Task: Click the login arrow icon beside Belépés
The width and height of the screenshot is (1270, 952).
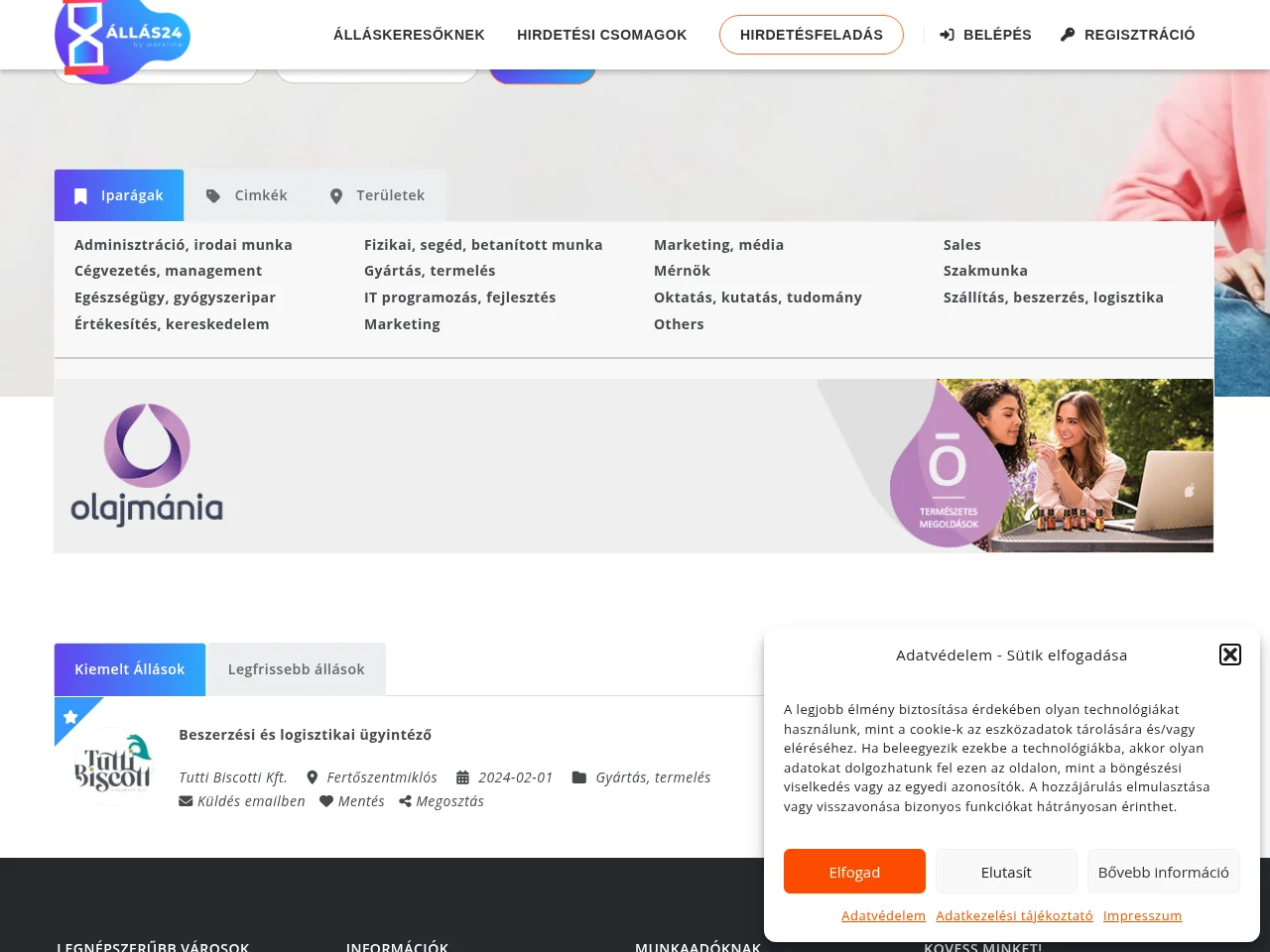Action: 948,35
